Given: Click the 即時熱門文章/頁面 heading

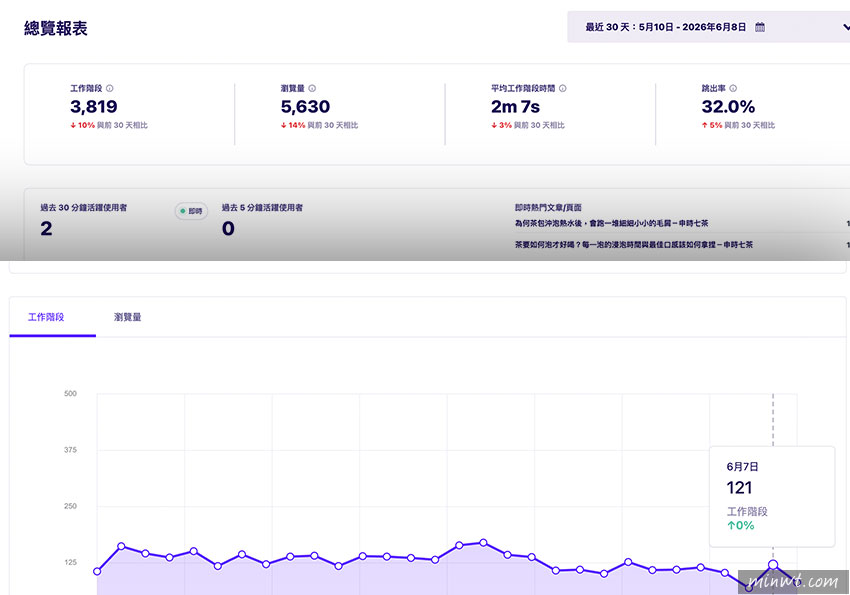Looking at the screenshot, I should [x=548, y=208].
